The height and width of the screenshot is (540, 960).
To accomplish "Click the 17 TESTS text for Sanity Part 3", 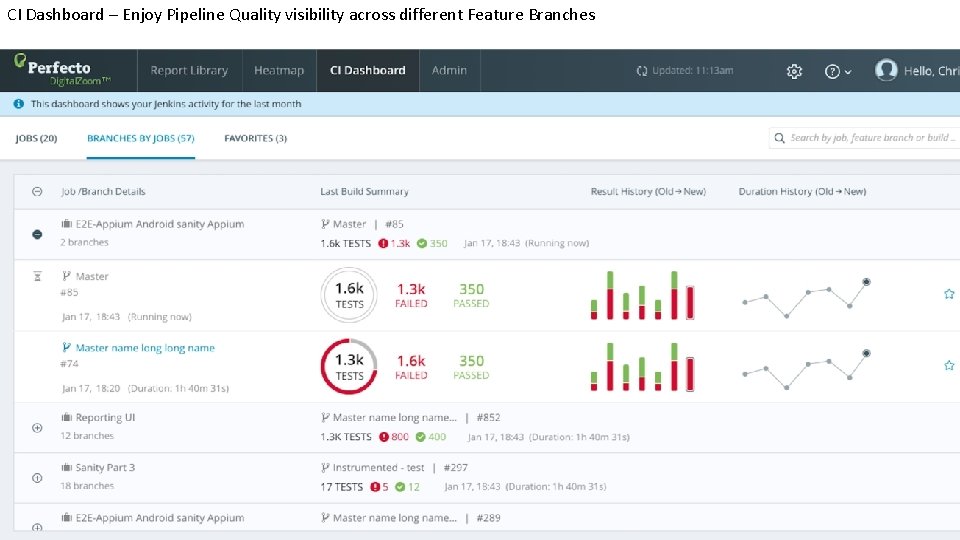I will [342, 487].
